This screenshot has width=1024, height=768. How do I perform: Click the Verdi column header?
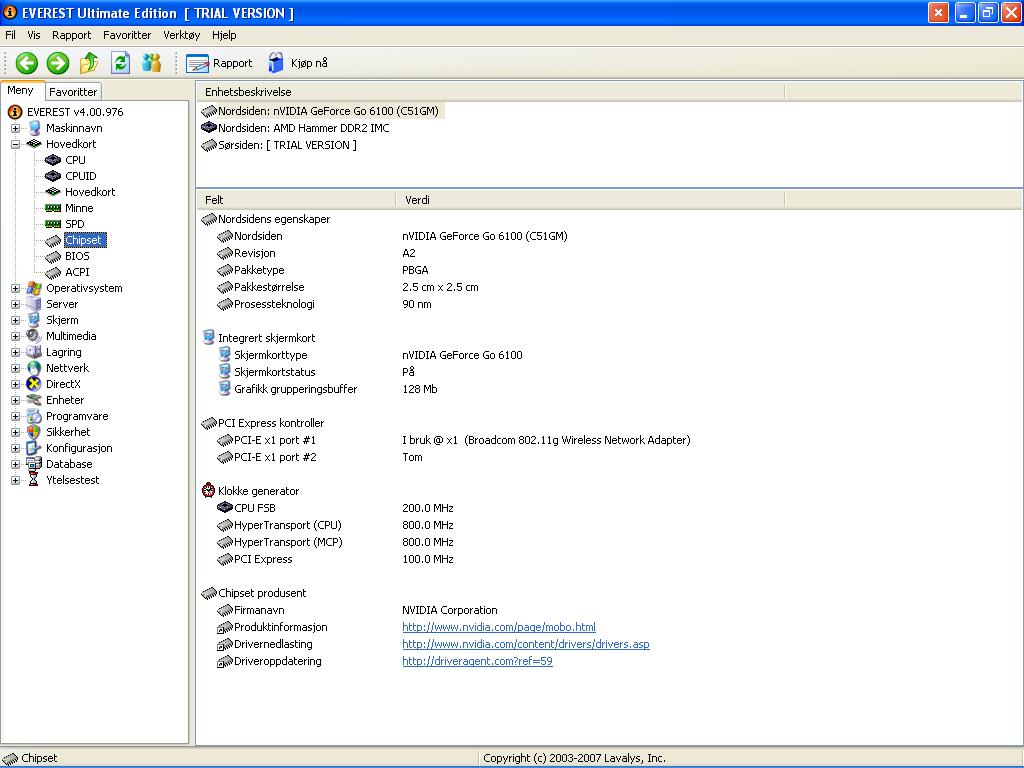click(590, 200)
